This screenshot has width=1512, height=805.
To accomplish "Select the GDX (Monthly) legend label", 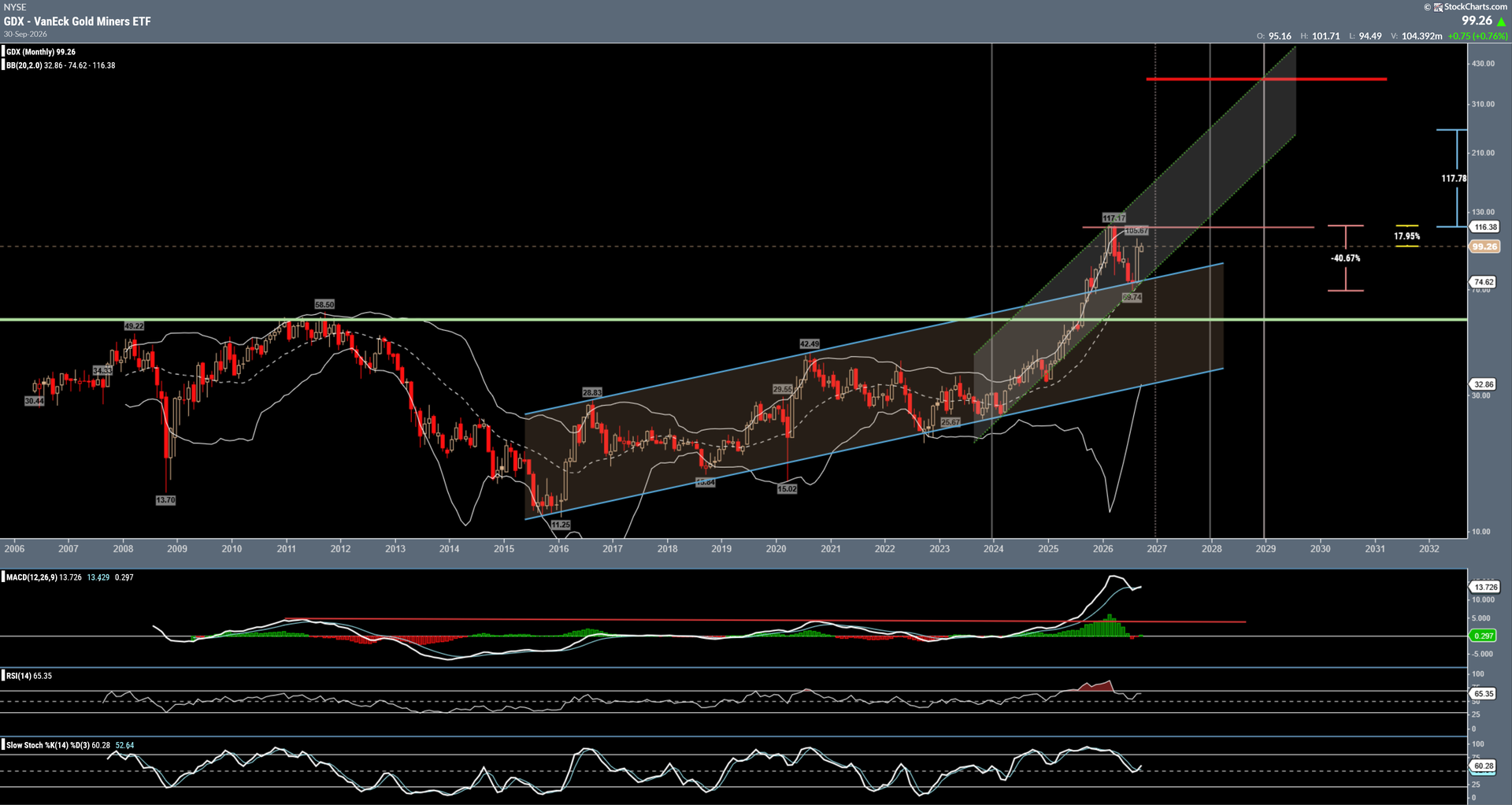I will click(41, 52).
